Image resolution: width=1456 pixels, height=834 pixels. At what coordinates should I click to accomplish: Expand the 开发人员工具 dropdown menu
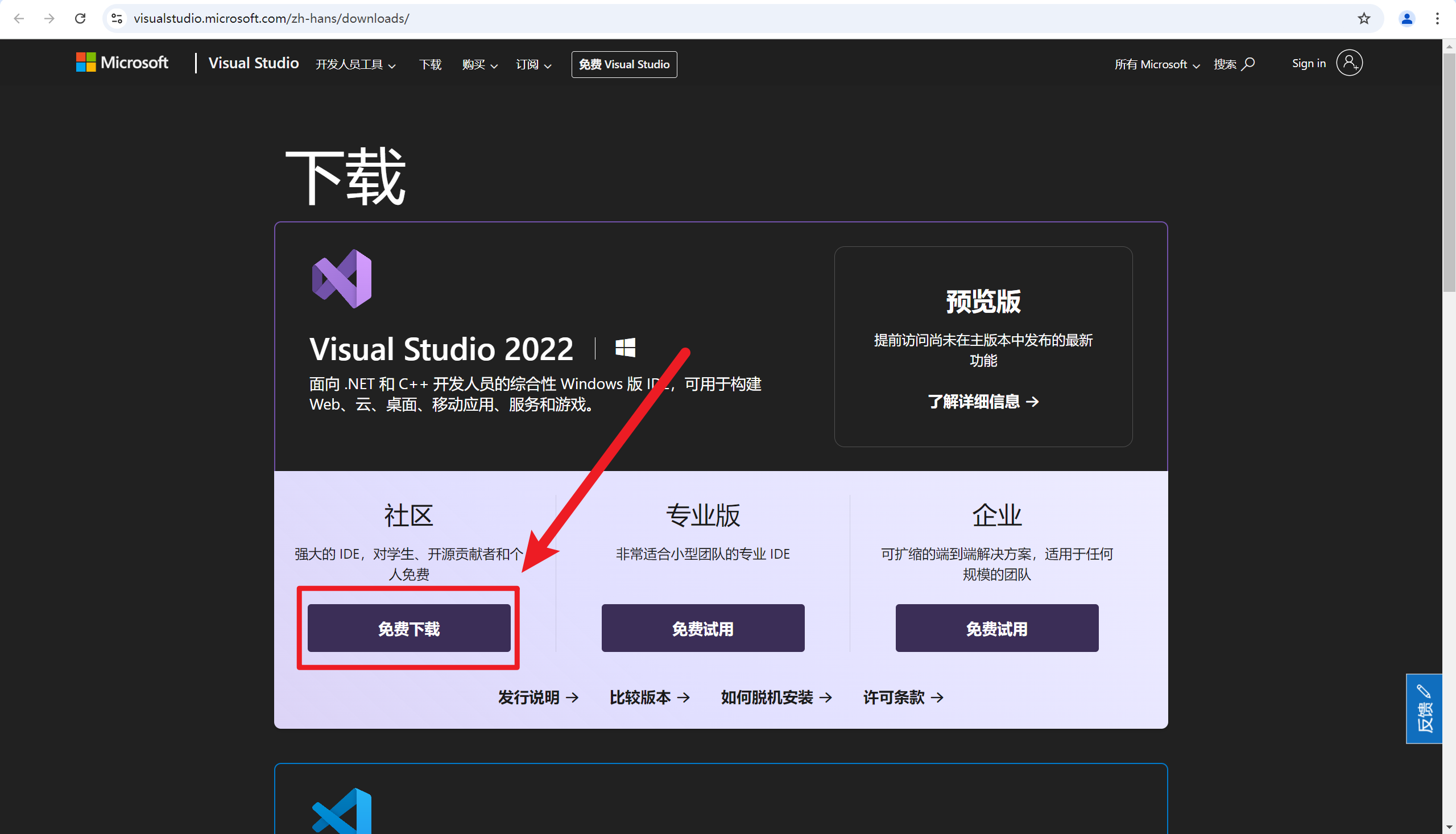[x=355, y=64]
